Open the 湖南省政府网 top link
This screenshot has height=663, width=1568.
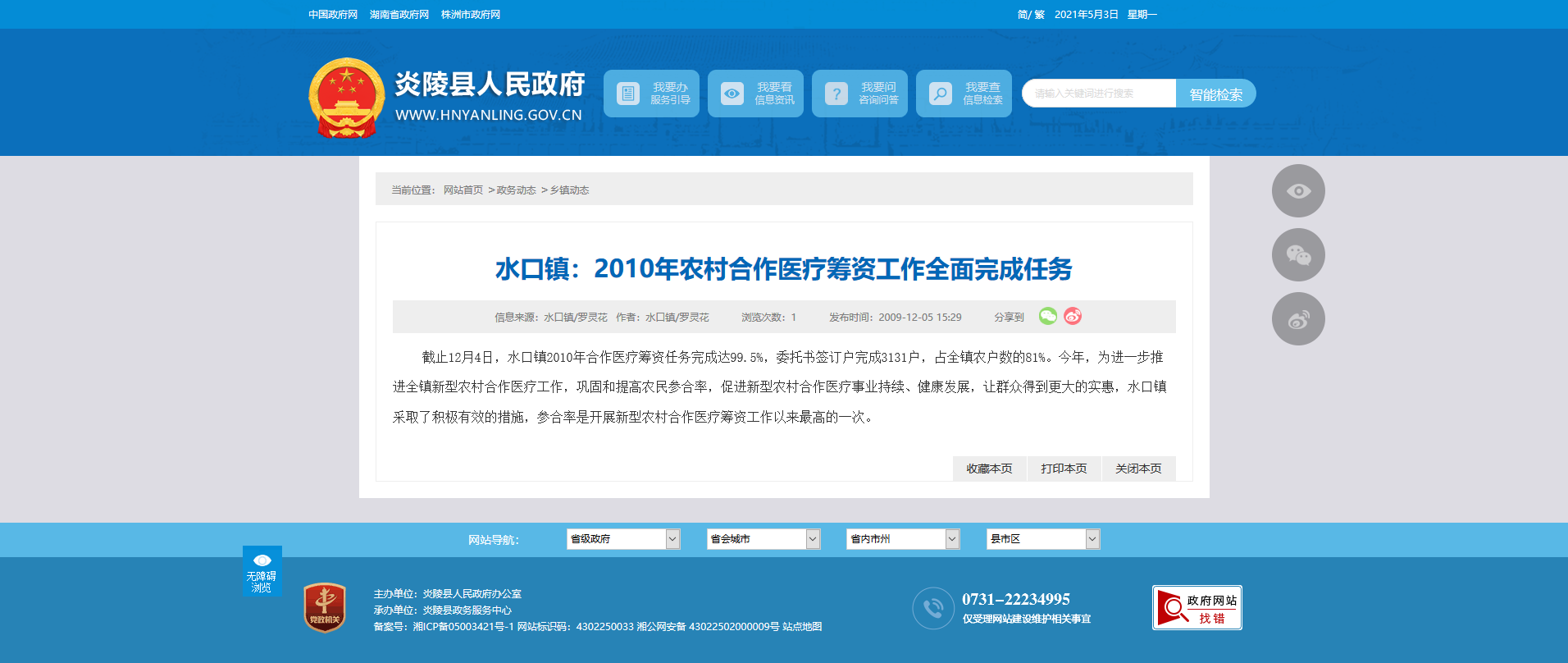pyautogui.click(x=399, y=15)
